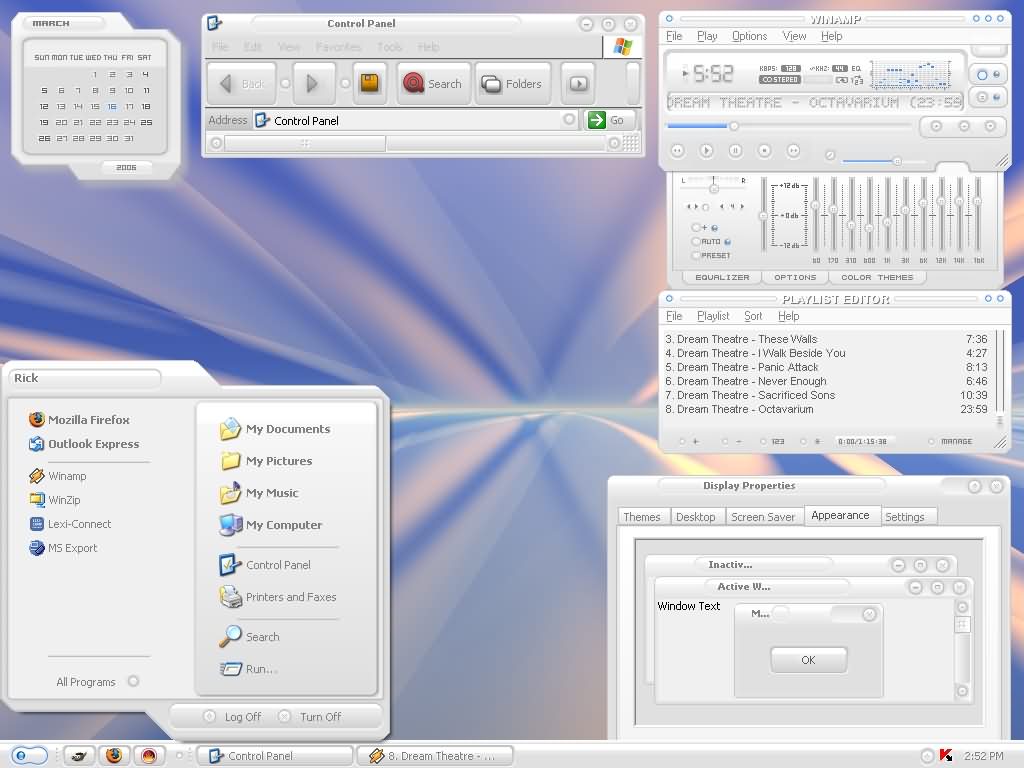Click the Views icon in Control Panel toolbar
The image size is (1024, 768).
tap(578, 84)
